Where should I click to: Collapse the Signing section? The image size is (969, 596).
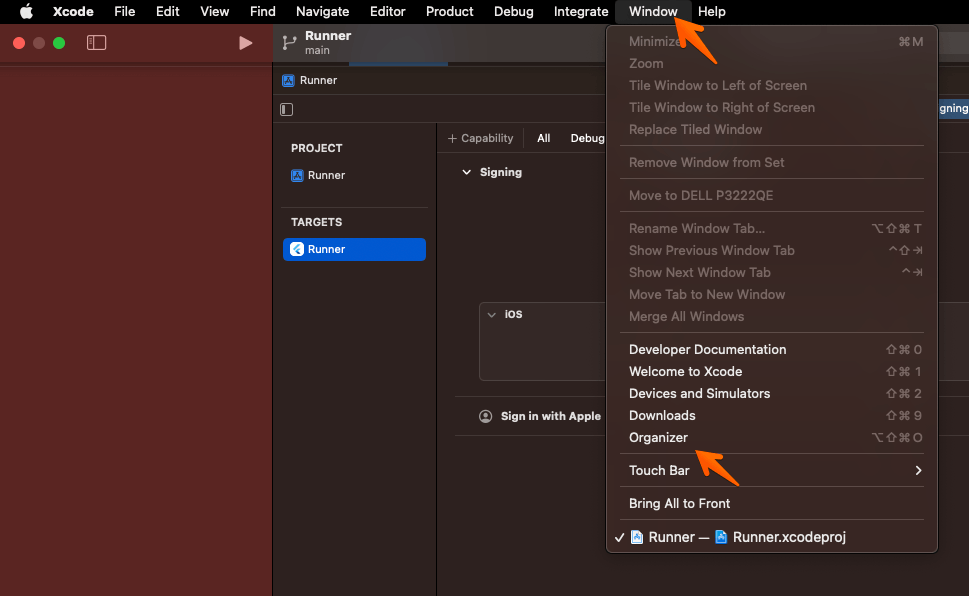[x=467, y=172]
